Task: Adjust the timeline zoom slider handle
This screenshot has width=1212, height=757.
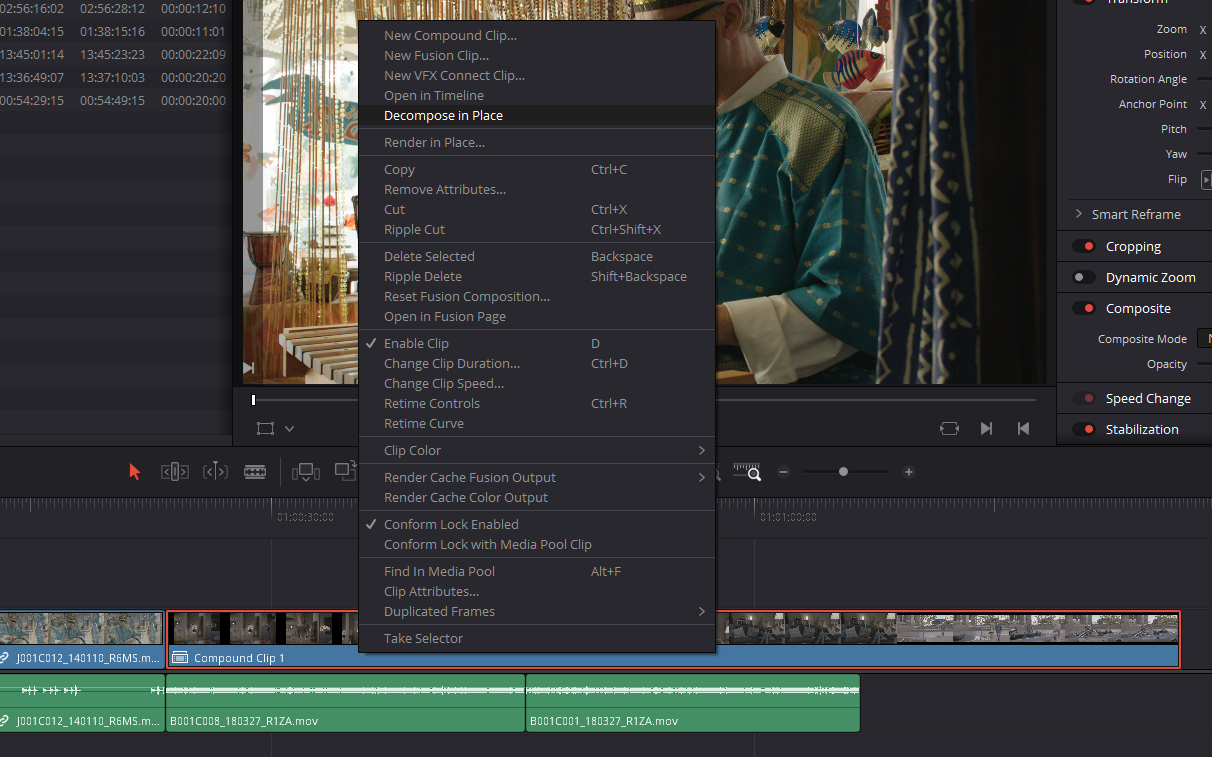Action: click(843, 472)
